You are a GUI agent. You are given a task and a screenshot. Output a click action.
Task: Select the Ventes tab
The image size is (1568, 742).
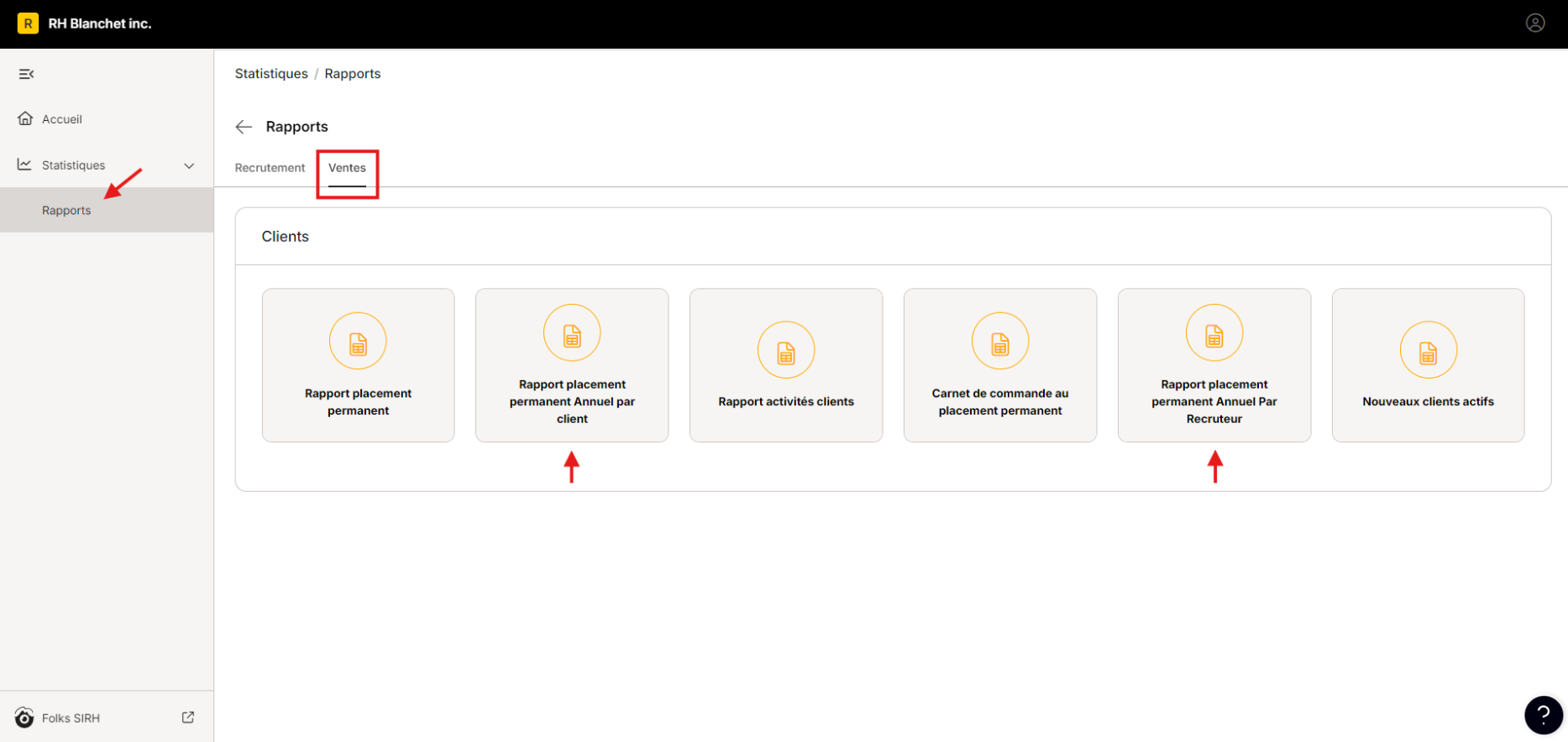click(x=347, y=168)
